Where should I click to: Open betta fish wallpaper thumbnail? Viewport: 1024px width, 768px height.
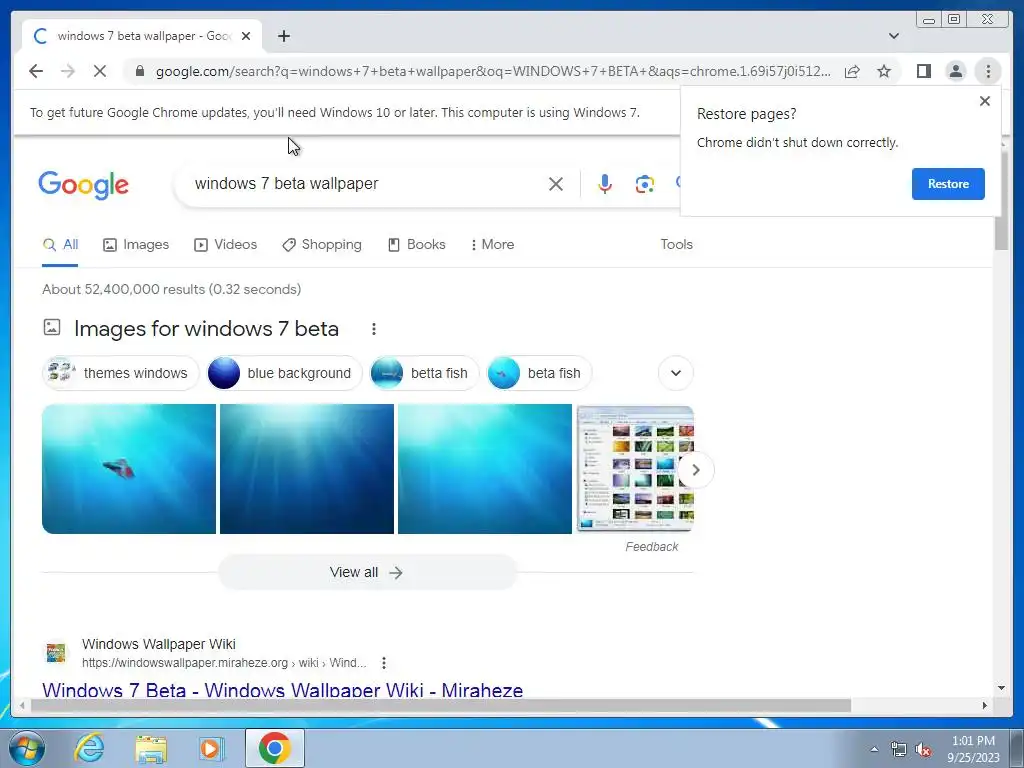(x=129, y=469)
